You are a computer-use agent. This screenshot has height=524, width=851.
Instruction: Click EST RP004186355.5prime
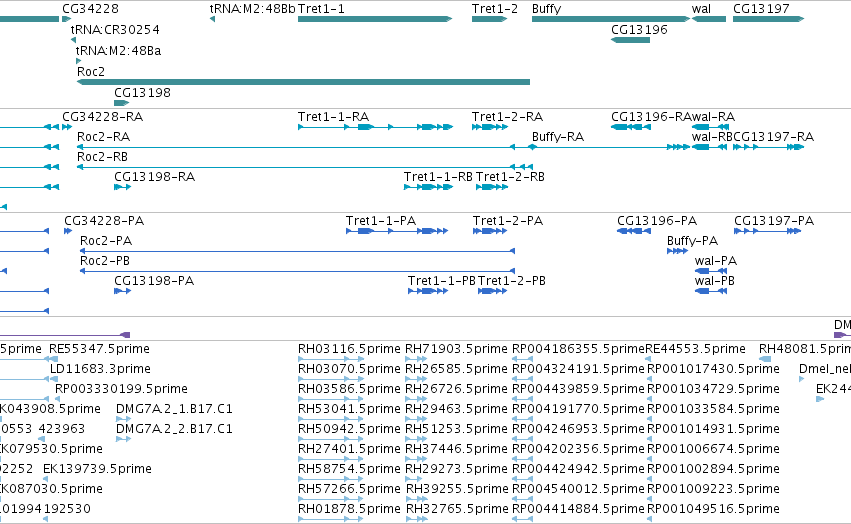click(x=579, y=349)
